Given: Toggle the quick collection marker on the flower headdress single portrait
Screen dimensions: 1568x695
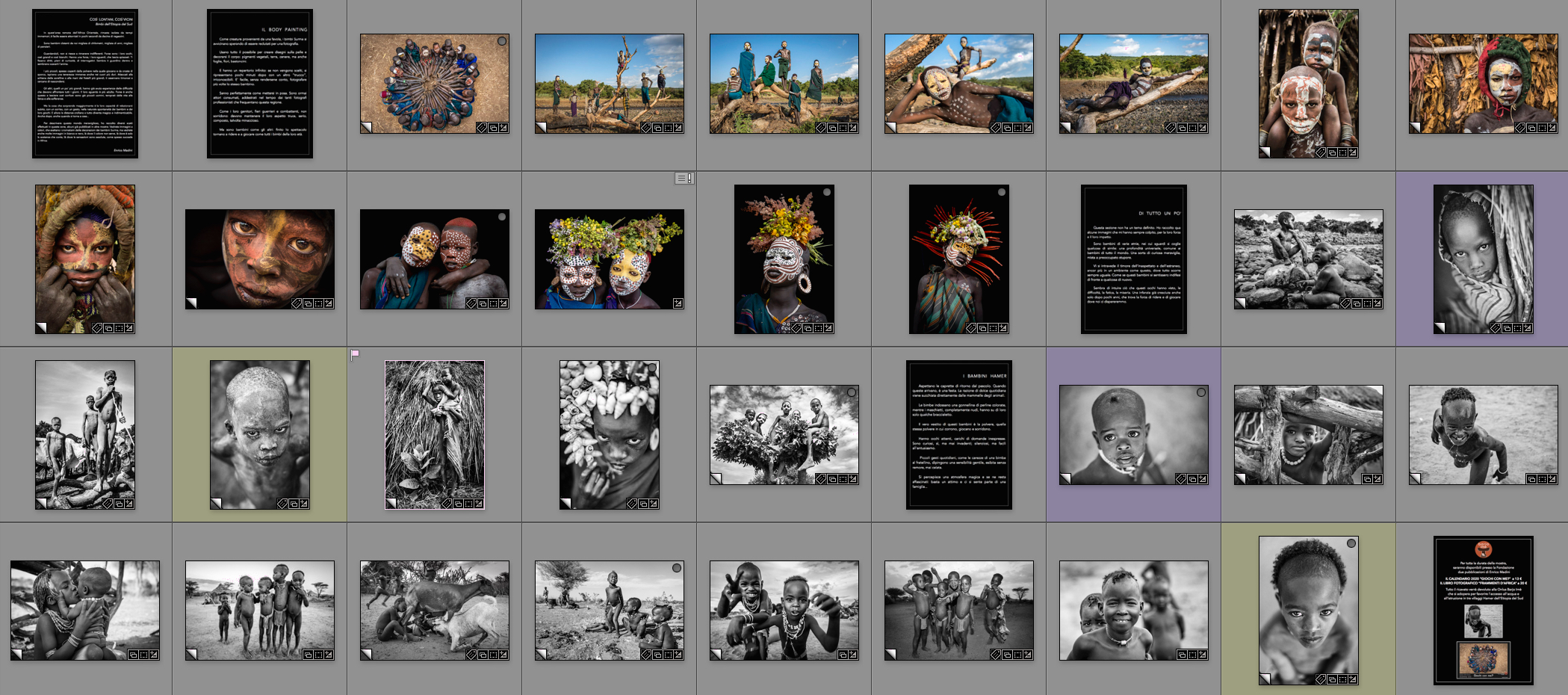Looking at the screenshot, I should 827,192.
